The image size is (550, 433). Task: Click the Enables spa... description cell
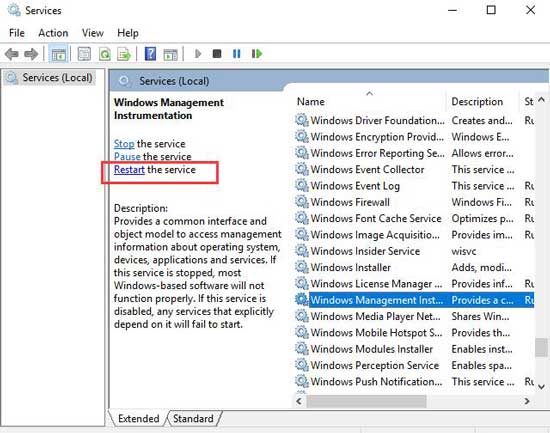(x=481, y=365)
